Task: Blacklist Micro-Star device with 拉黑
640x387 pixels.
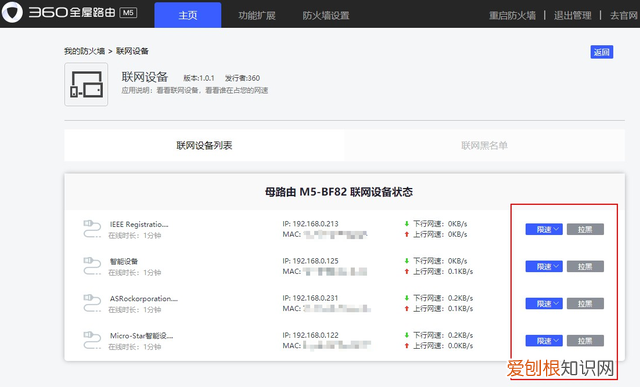Action: [x=585, y=341]
